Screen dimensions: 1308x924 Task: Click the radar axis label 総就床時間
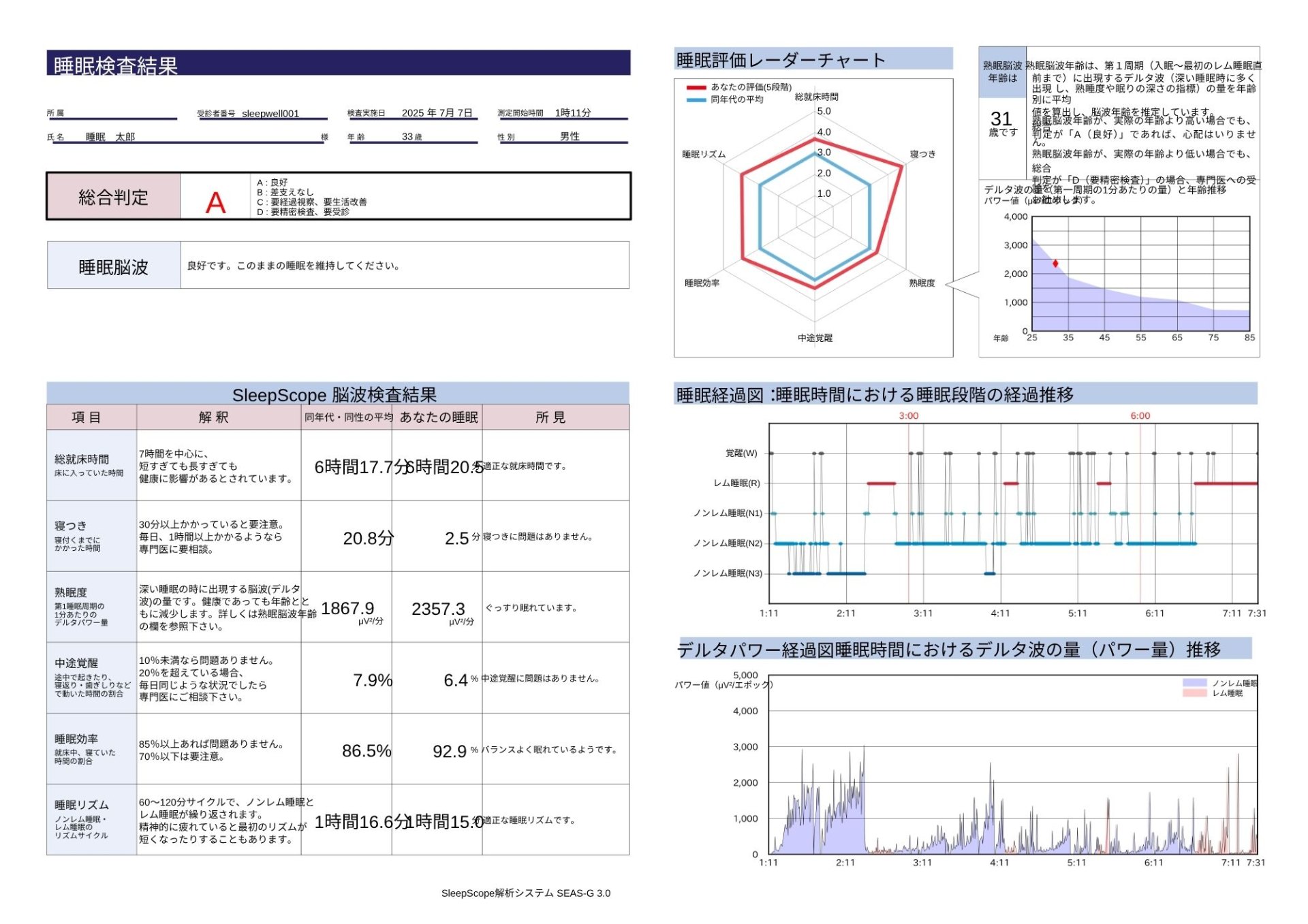pyautogui.click(x=817, y=97)
